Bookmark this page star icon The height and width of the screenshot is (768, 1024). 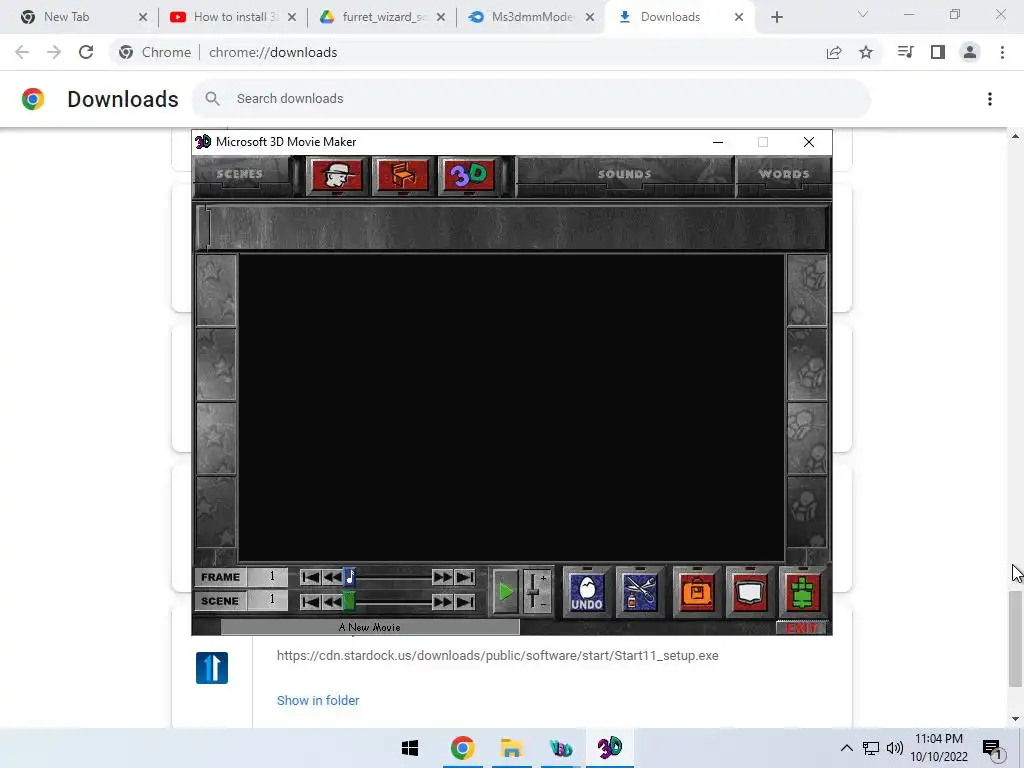866,52
